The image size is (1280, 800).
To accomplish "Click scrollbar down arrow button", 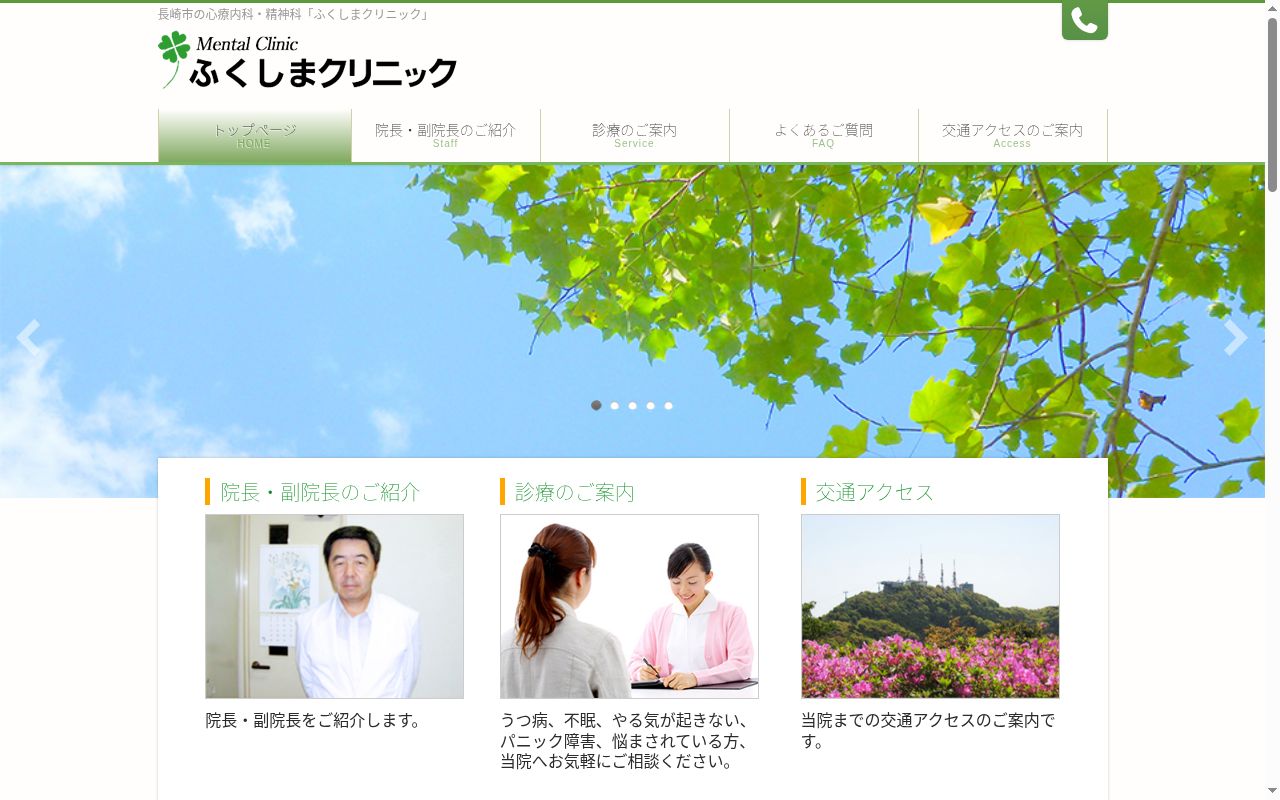I will pyautogui.click(x=1272, y=792).
